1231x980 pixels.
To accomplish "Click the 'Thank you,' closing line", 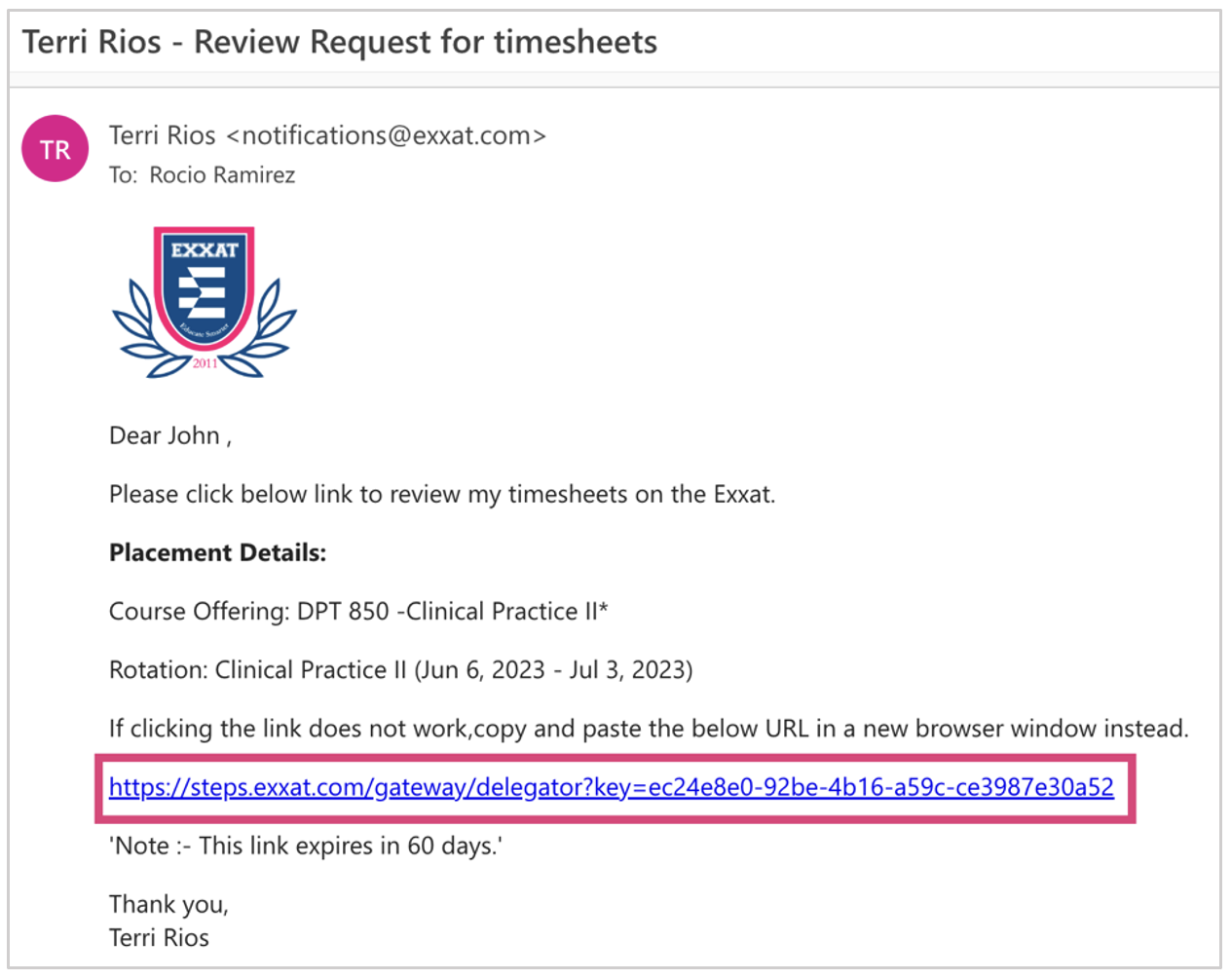I will click(168, 904).
